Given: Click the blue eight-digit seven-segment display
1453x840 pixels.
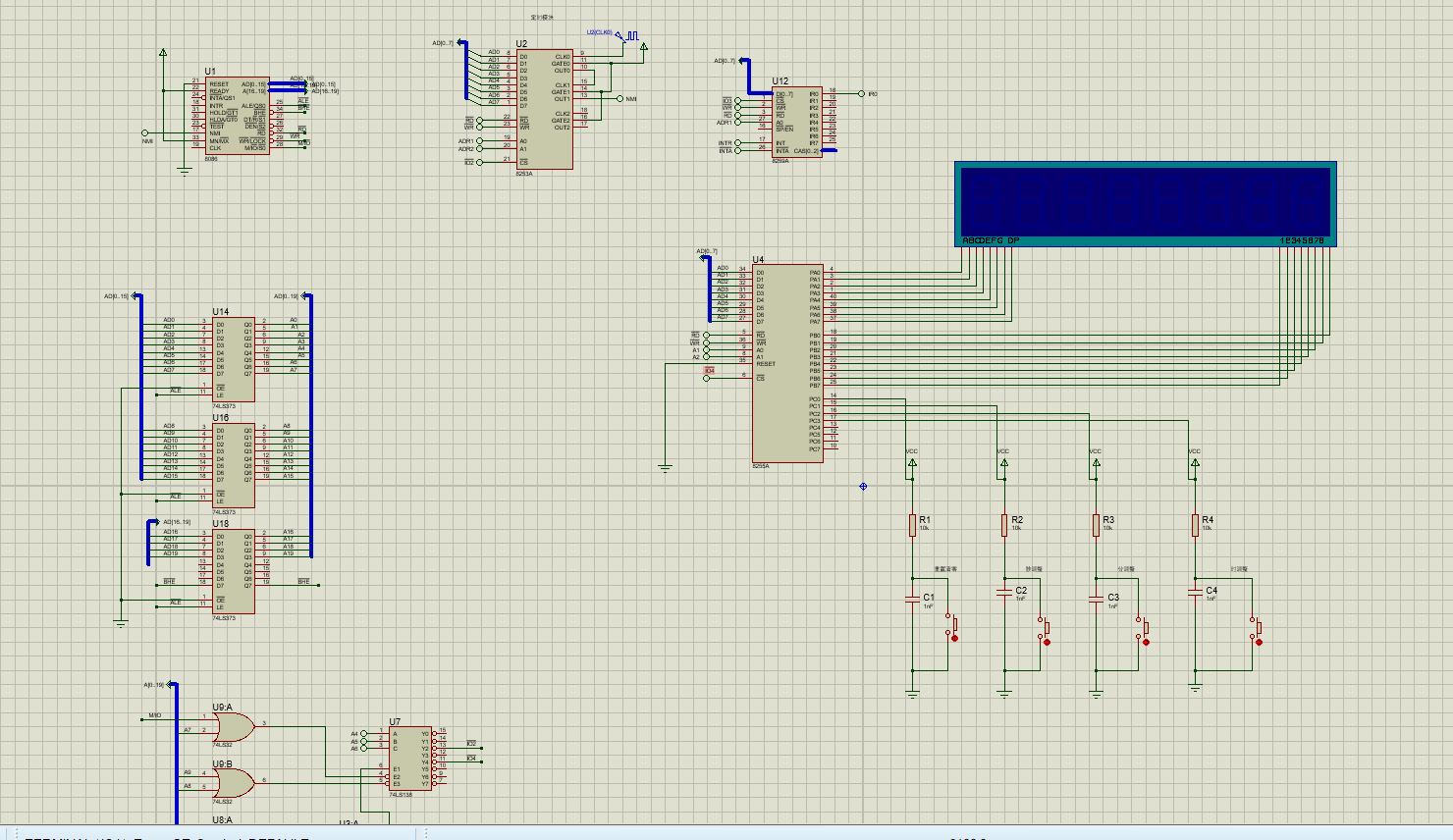Looking at the screenshot, I should click(x=1146, y=204).
